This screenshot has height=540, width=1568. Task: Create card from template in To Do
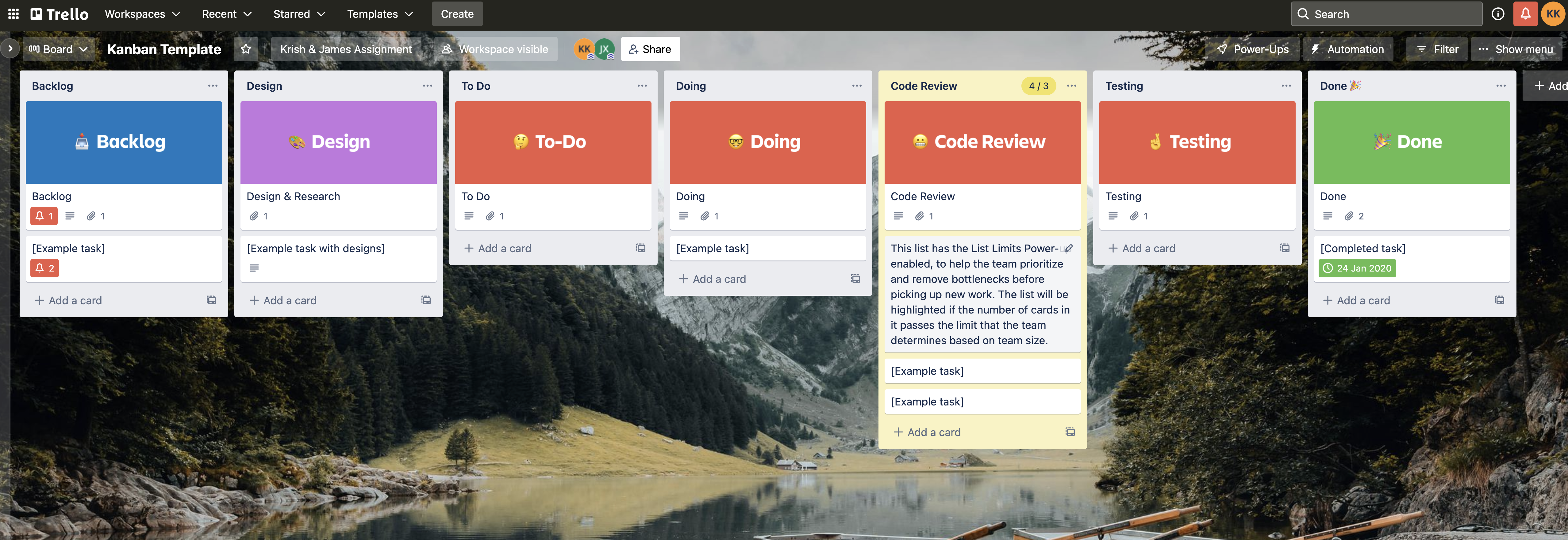point(641,248)
